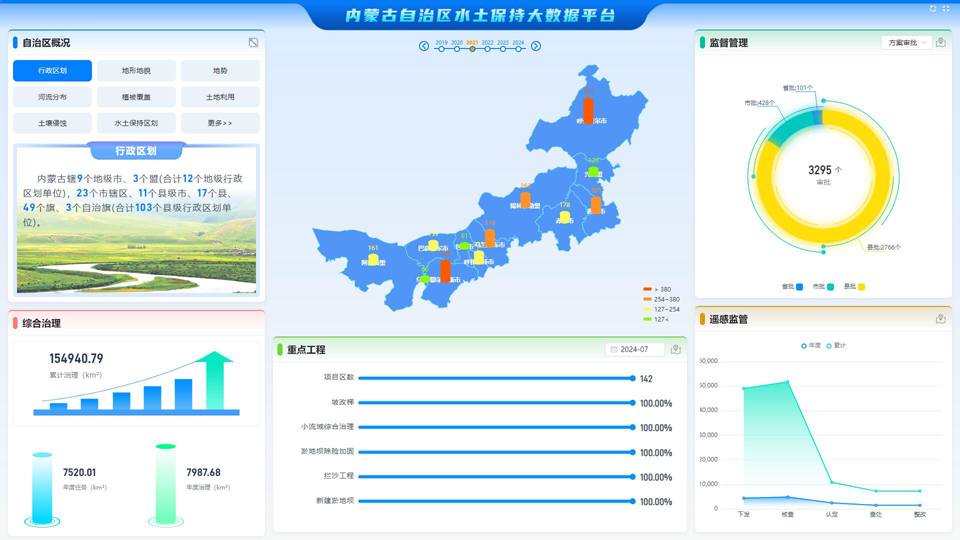Open the 方案审批 dropdown
The image size is (960, 540).
click(907, 43)
